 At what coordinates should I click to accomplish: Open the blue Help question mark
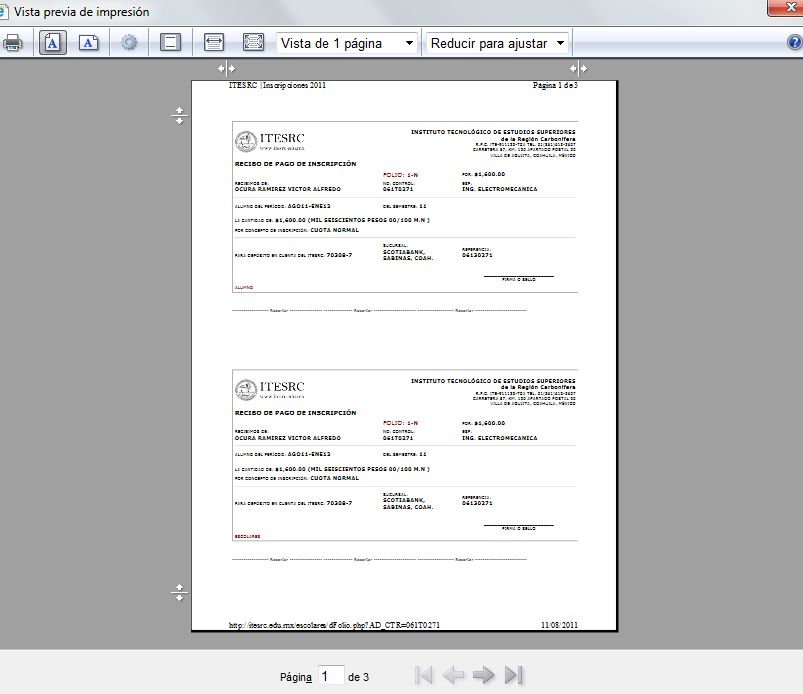[x=794, y=43]
